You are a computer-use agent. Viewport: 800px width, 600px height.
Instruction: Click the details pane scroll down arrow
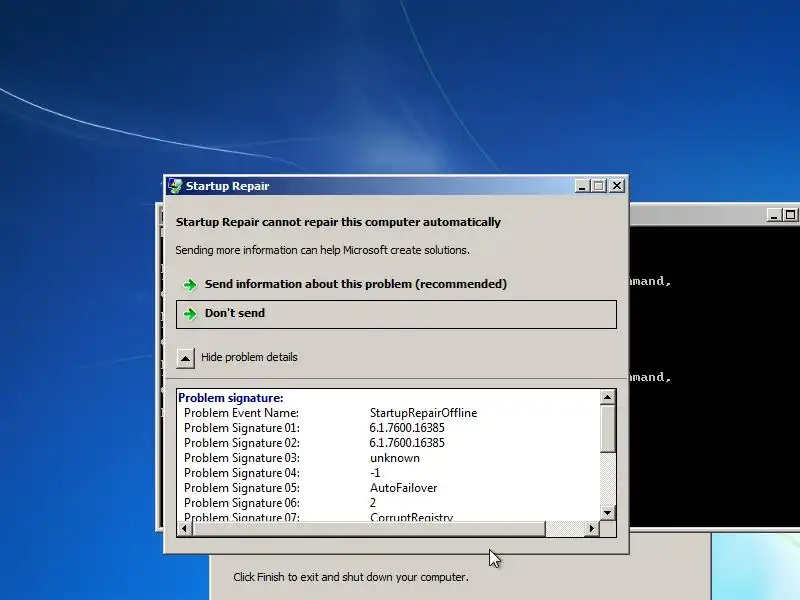point(607,513)
